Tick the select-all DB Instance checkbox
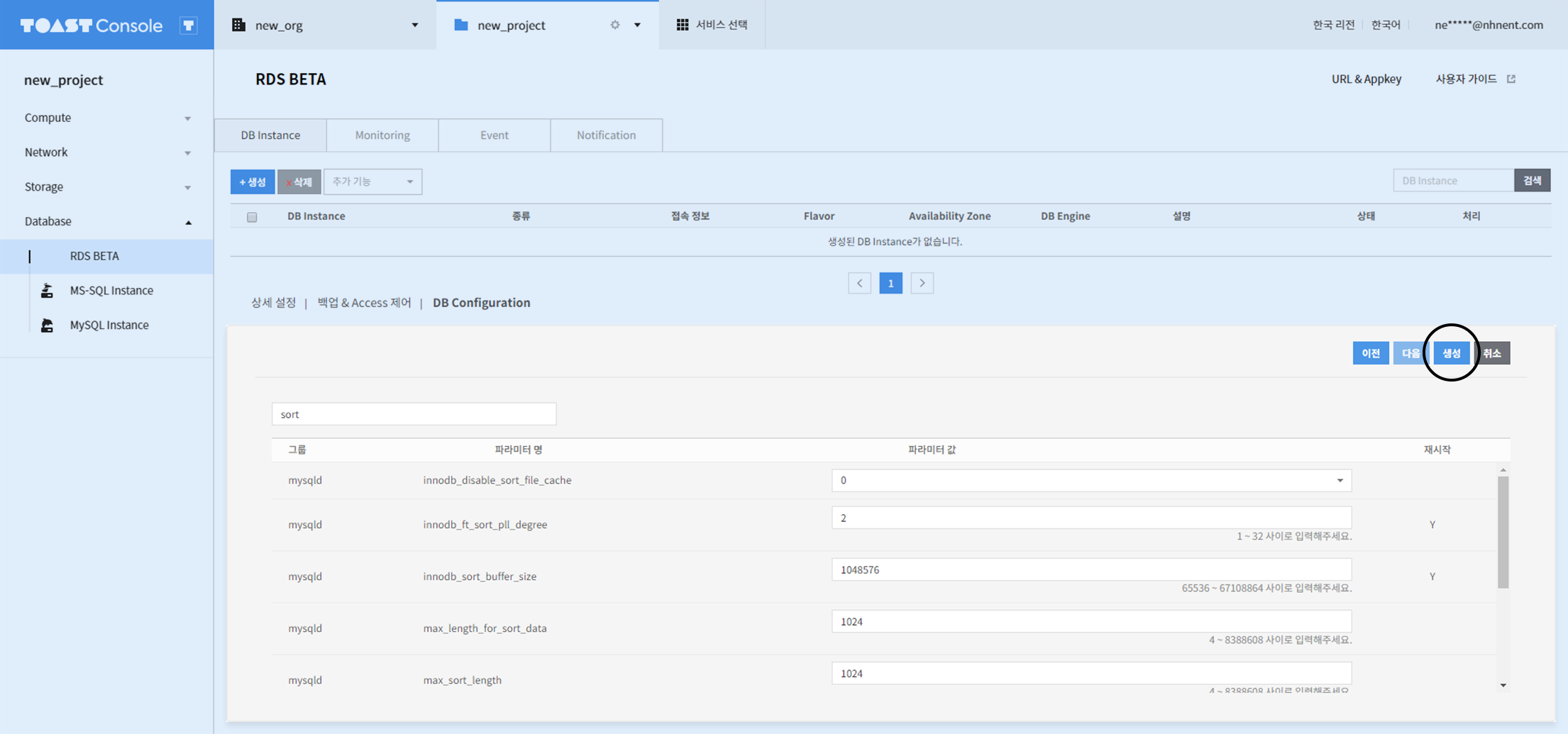 pos(252,217)
